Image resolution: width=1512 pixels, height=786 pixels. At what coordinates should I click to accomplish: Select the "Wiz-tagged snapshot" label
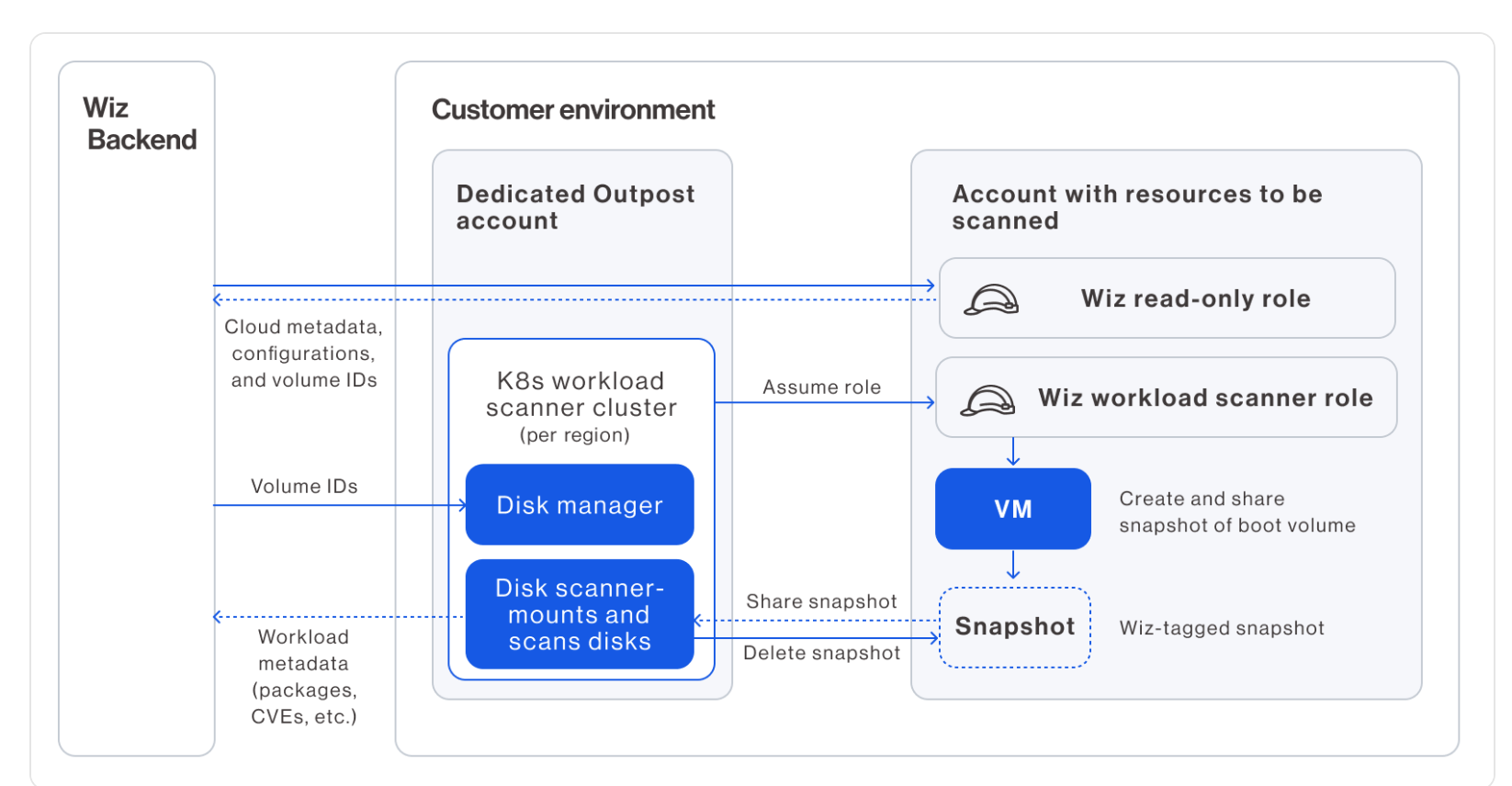(1222, 628)
